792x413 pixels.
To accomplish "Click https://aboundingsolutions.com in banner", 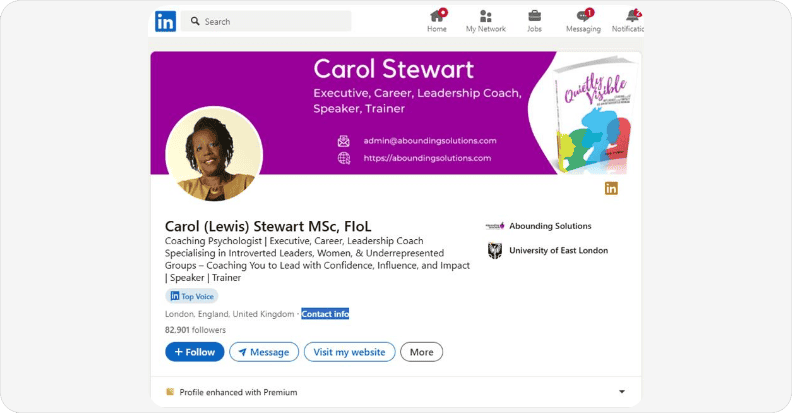I will pos(427,158).
